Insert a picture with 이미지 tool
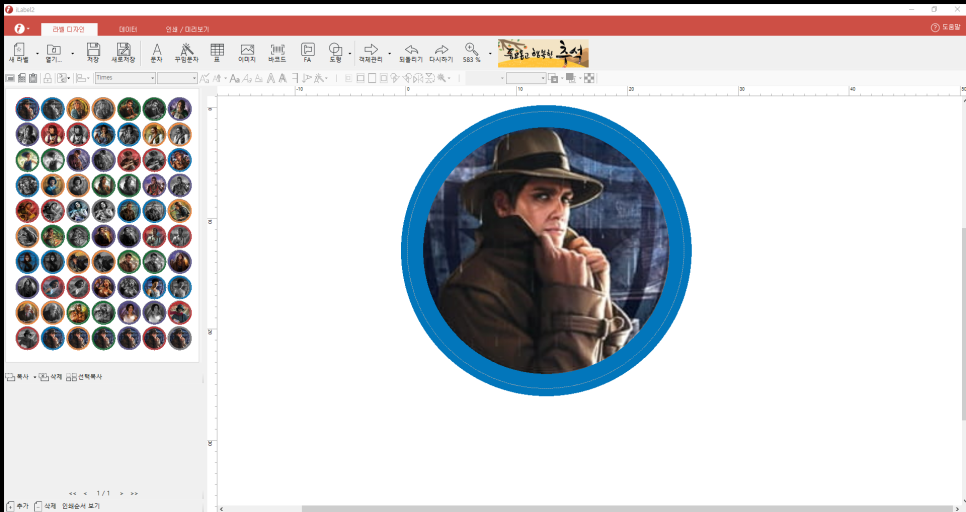This screenshot has height=512, width=966. (x=247, y=53)
